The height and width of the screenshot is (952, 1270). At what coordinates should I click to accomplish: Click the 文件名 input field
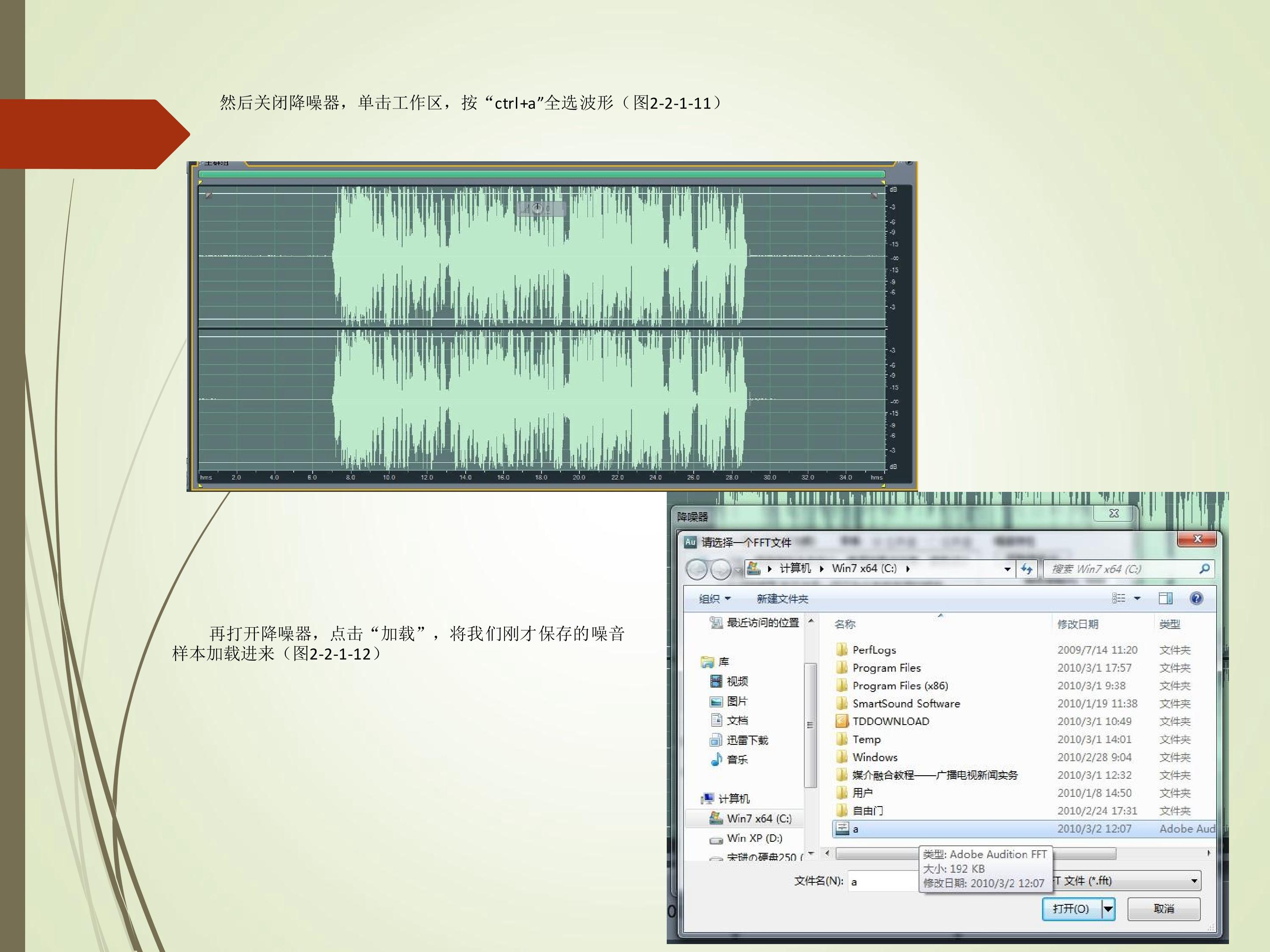coord(883,881)
